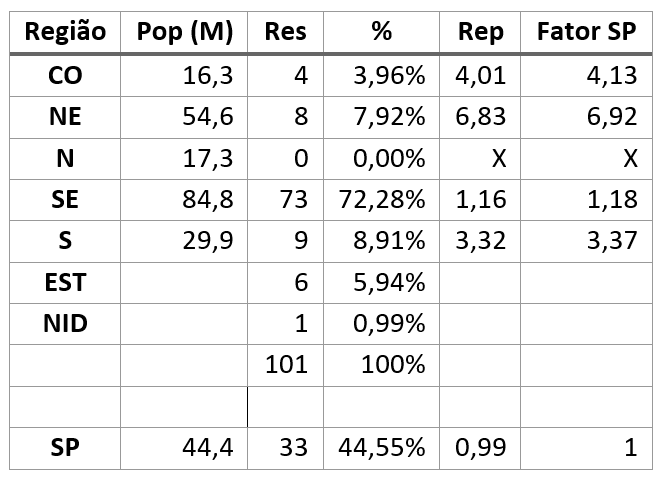Image resolution: width=663 pixels, height=479 pixels.
Task: Click the total cell showing 101
Action: pyautogui.click(x=285, y=365)
